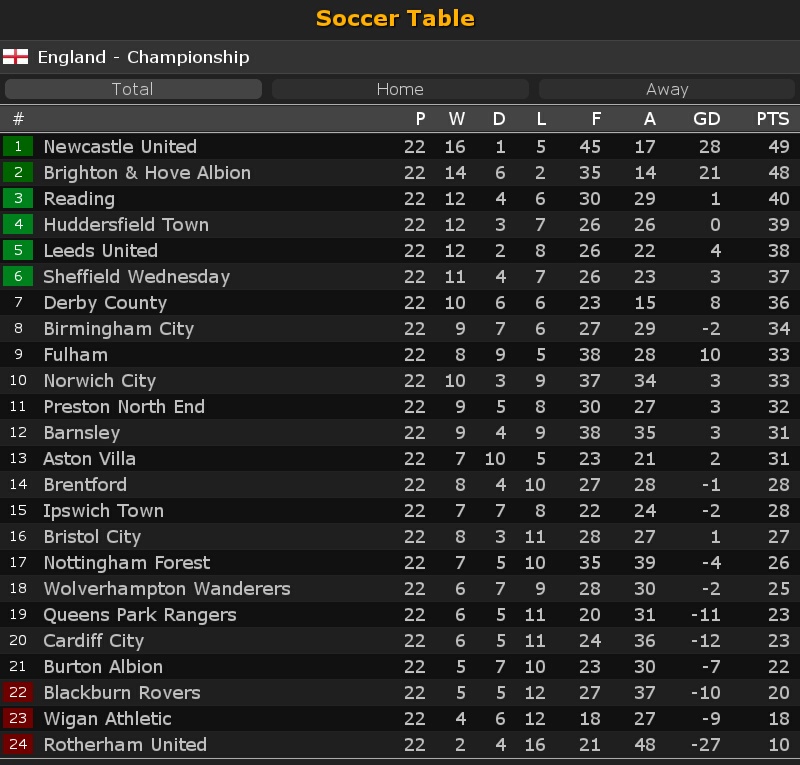Screen dimensions: 800x765
Task: Click on Sheffield Wednesday team name
Action: [137, 277]
